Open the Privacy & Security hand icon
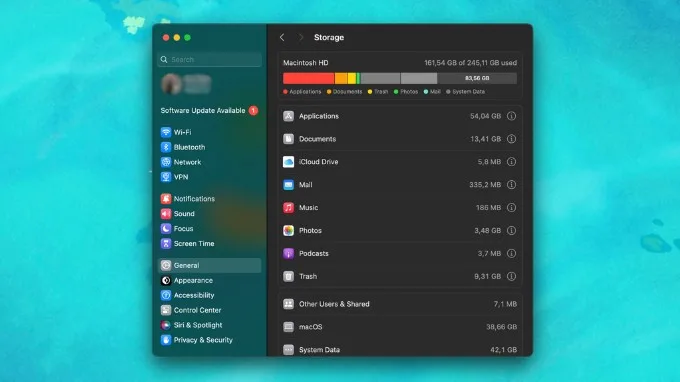The height and width of the screenshot is (382, 680). 166,340
